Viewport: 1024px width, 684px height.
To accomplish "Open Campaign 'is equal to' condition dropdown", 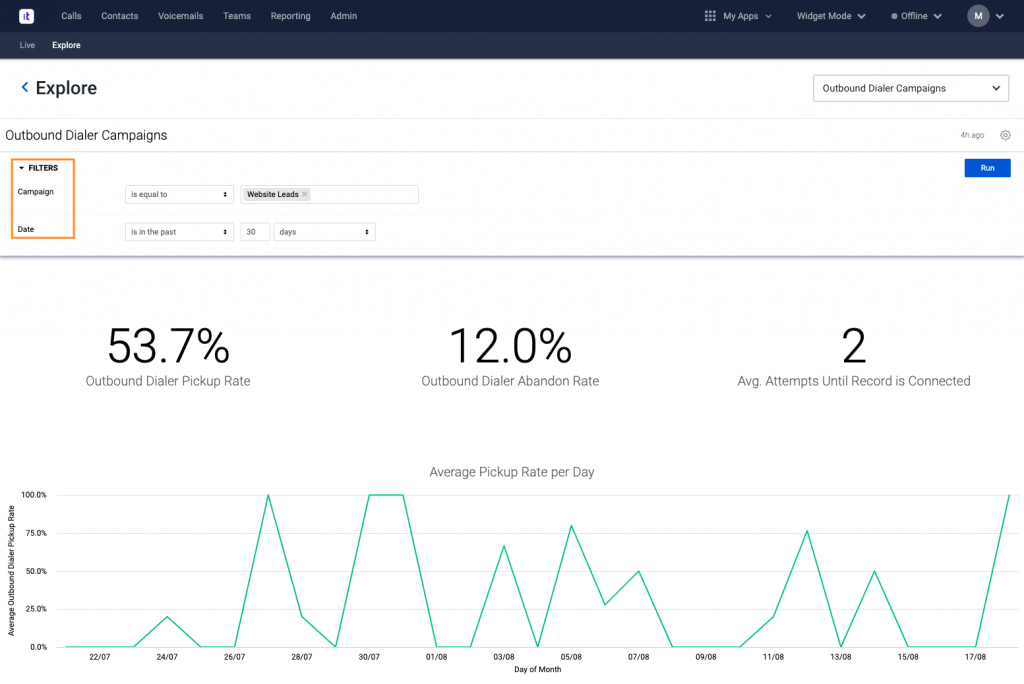I will [179, 194].
